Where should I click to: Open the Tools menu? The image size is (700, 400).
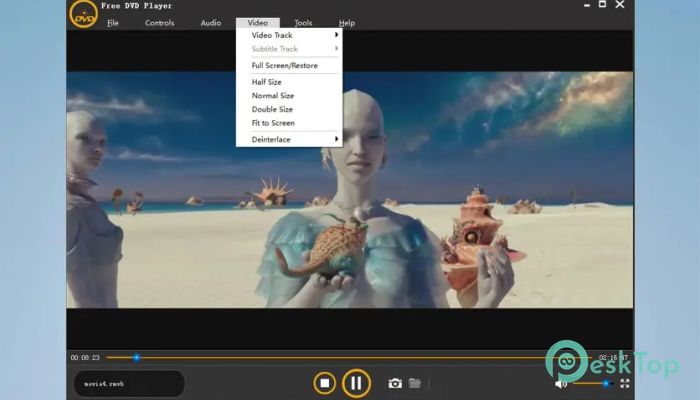tap(303, 23)
